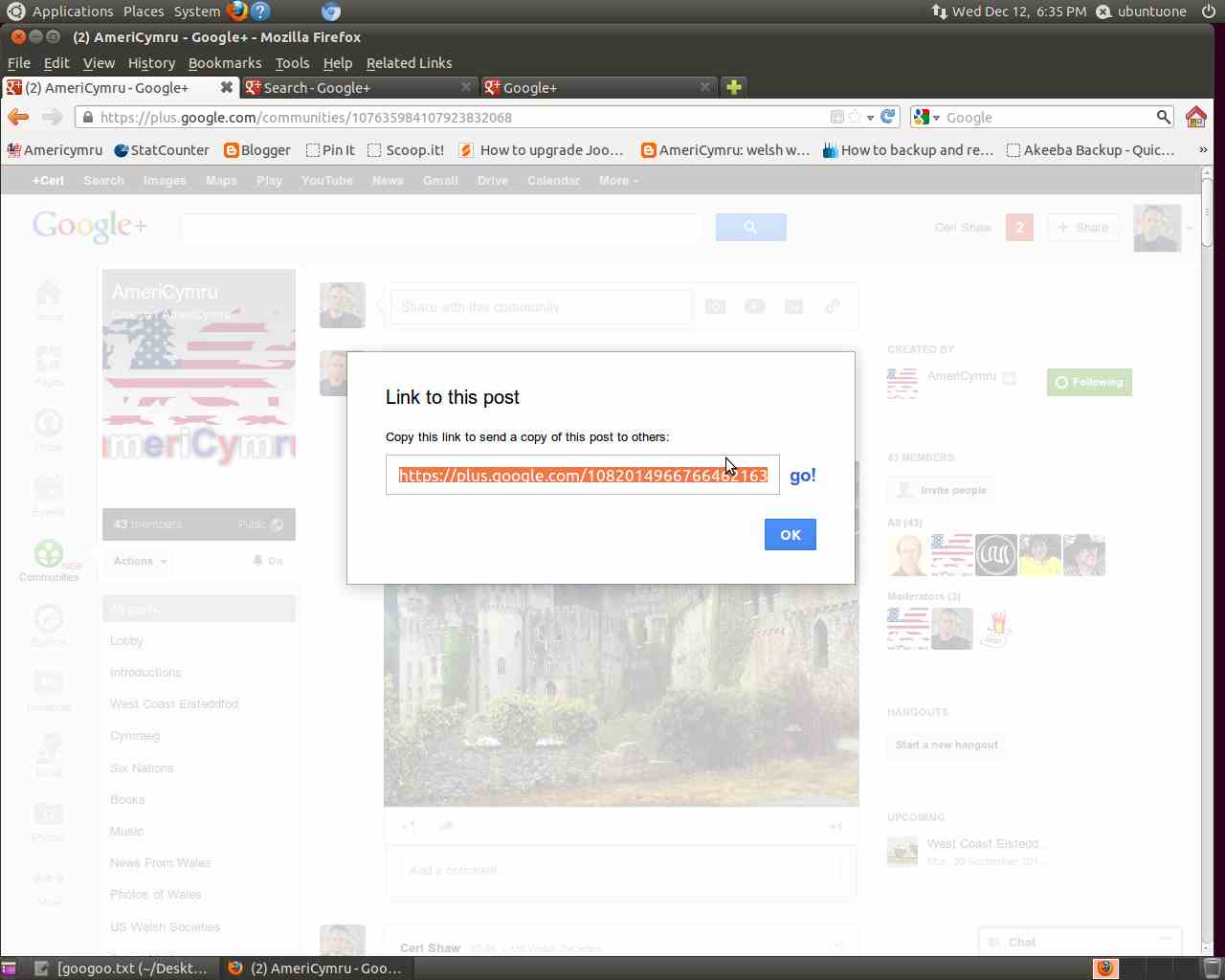Select Communities in left sidebar
The width and height of the screenshot is (1225, 980).
[49, 561]
